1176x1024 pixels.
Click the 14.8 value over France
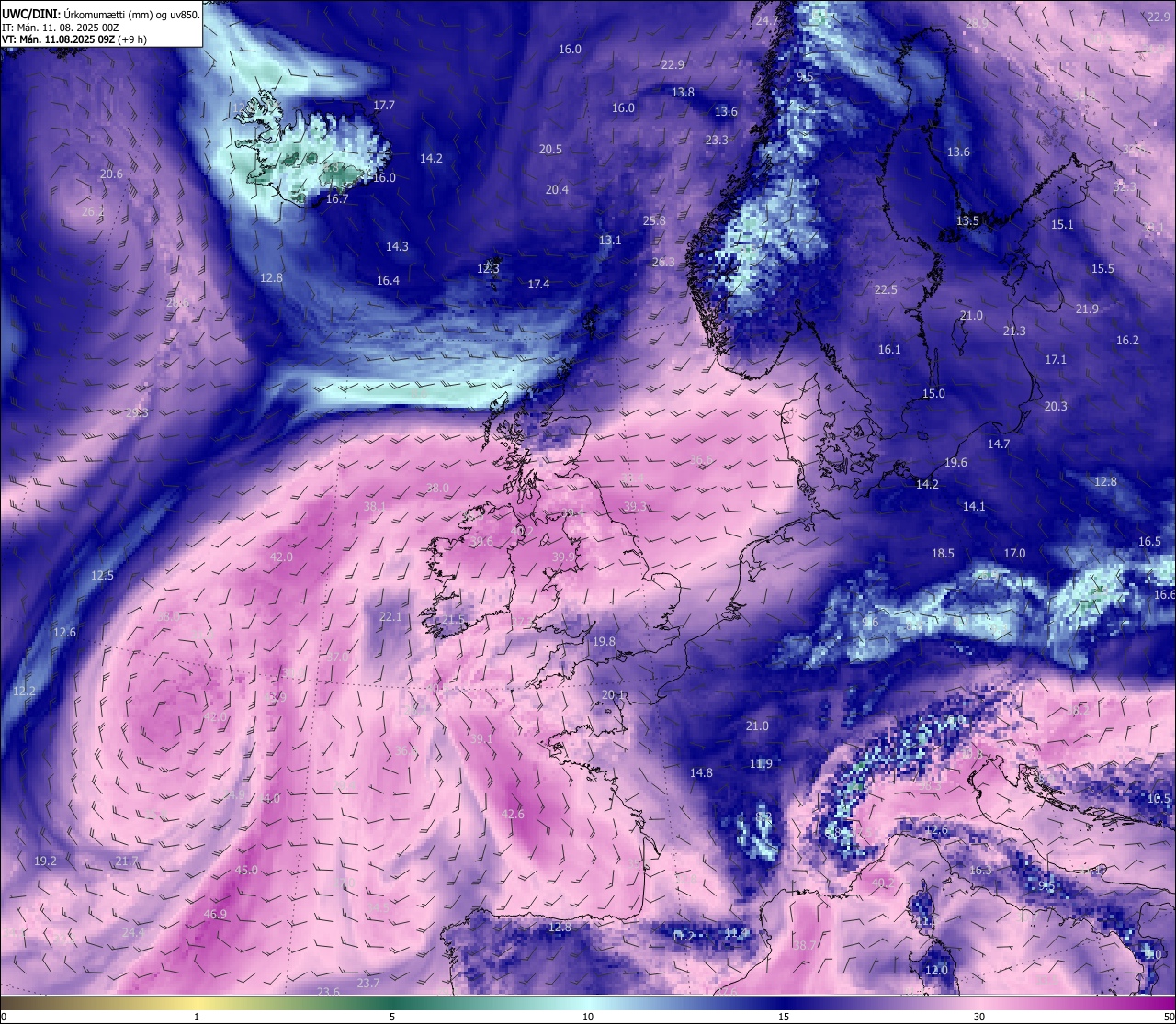point(701,773)
